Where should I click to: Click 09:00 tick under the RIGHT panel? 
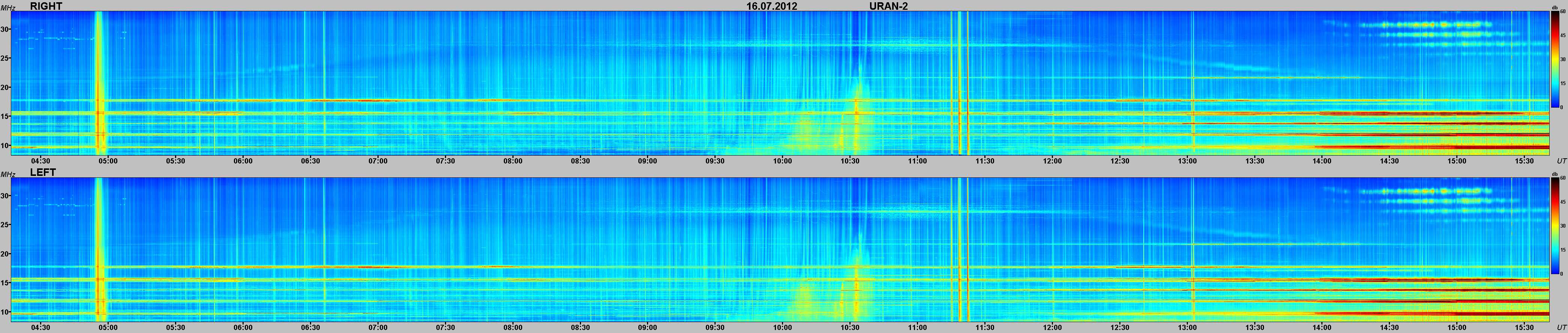click(648, 161)
